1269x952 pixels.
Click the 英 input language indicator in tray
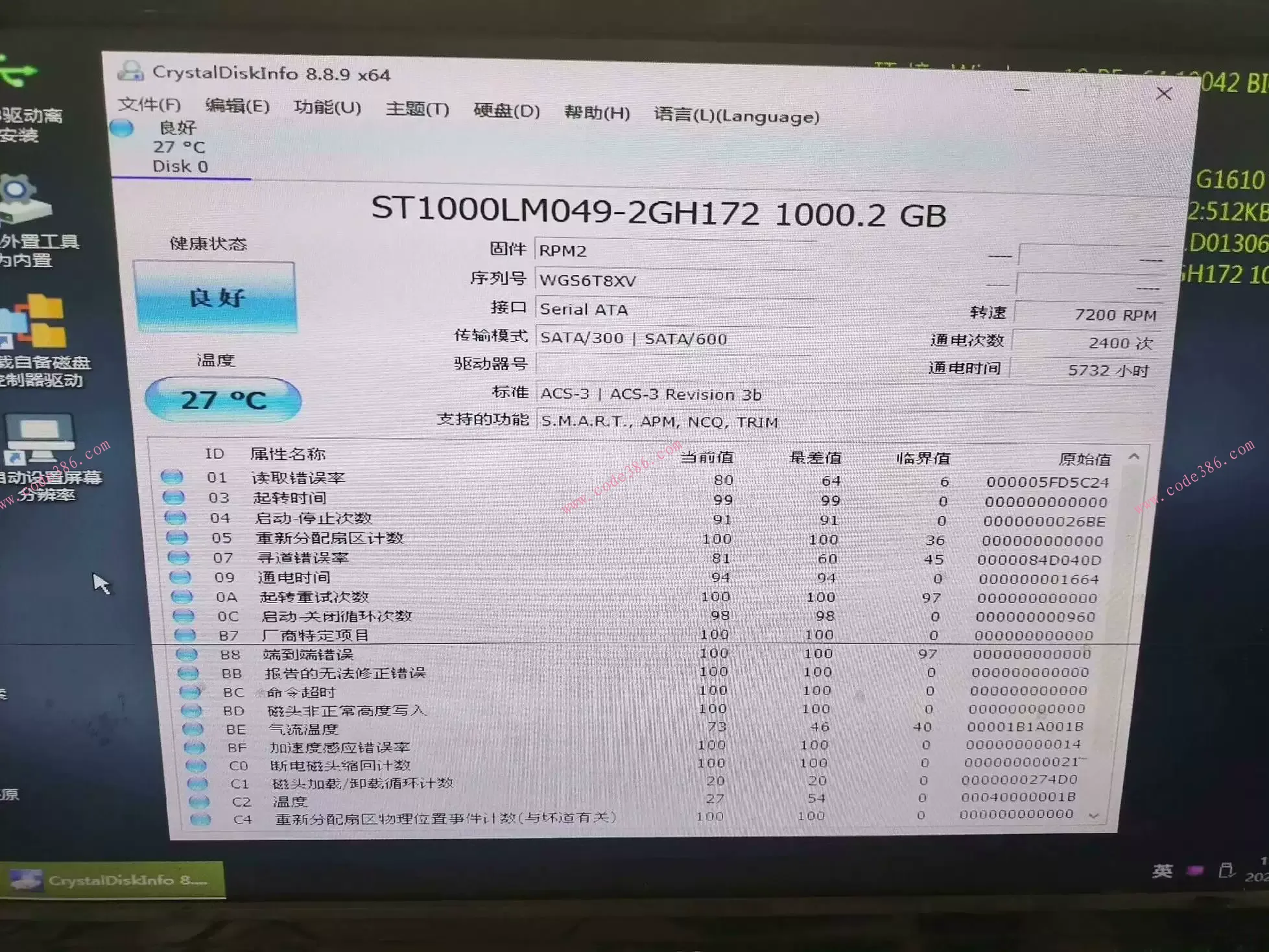[1163, 872]
